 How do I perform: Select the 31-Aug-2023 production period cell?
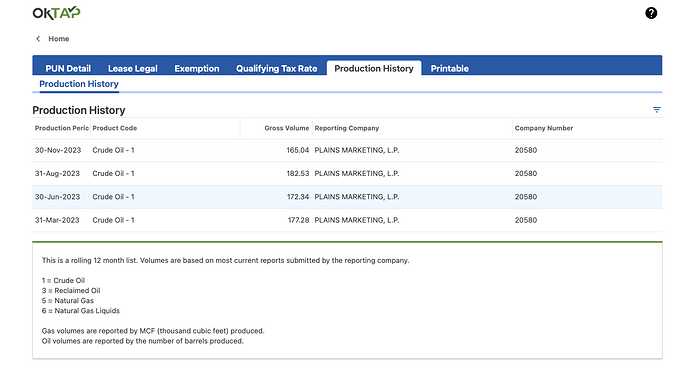pyautogui.click(x=57, y=173)
